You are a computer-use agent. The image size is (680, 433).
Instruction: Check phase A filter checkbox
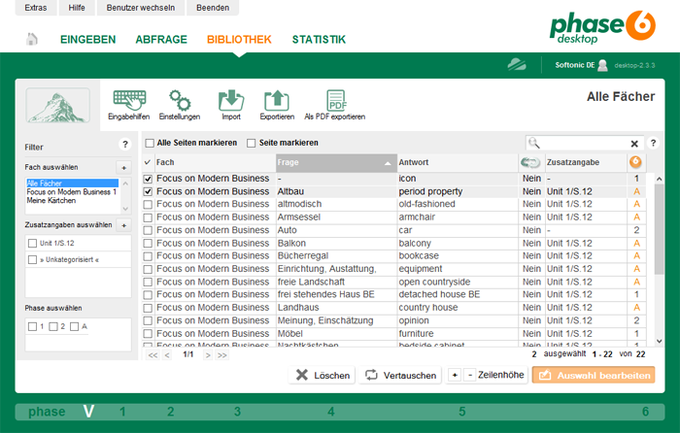coord(74,326)
